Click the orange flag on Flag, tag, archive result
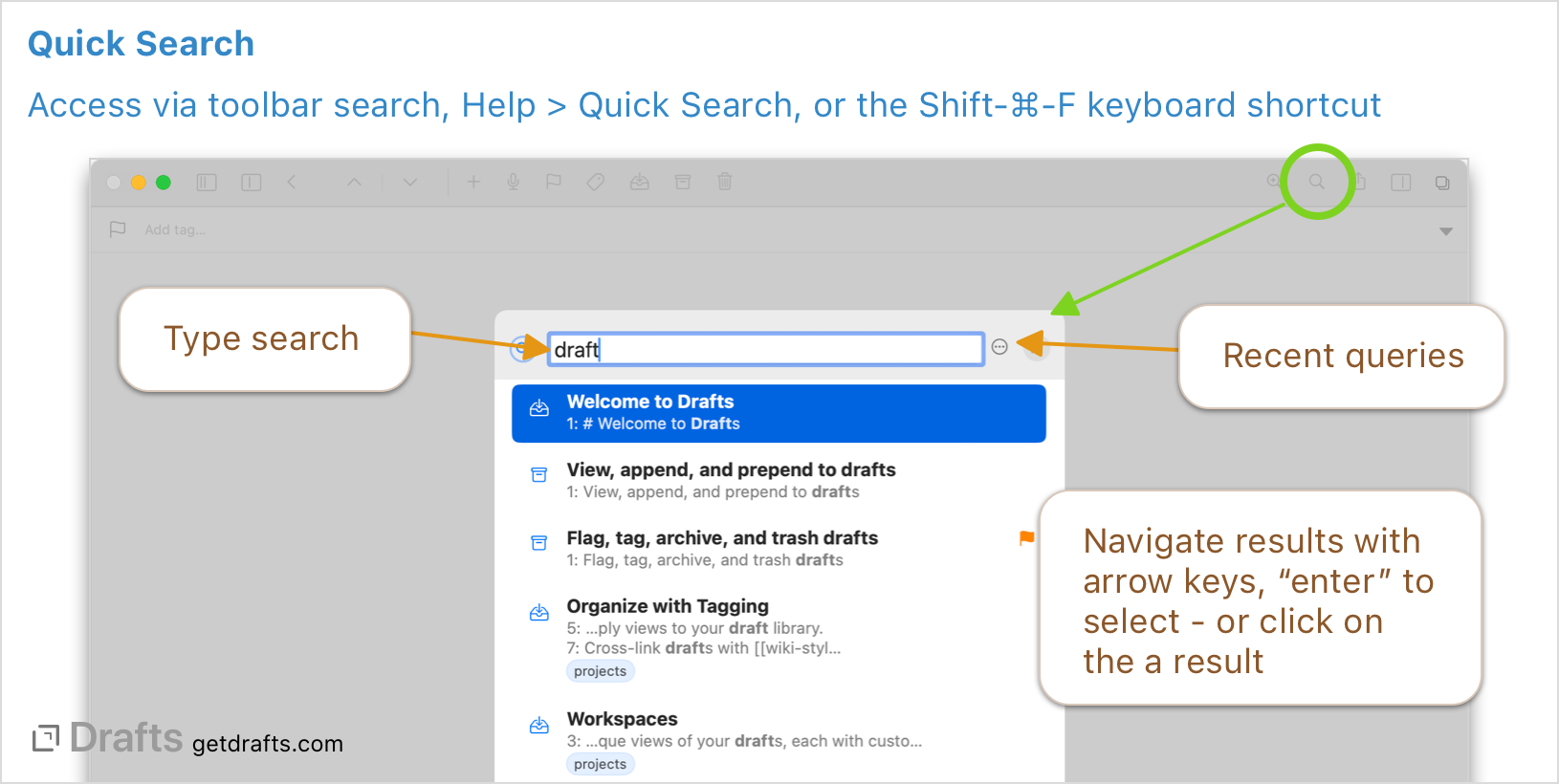The height and width of the screenshot is (784, 1559). (x=1027, y=538)
